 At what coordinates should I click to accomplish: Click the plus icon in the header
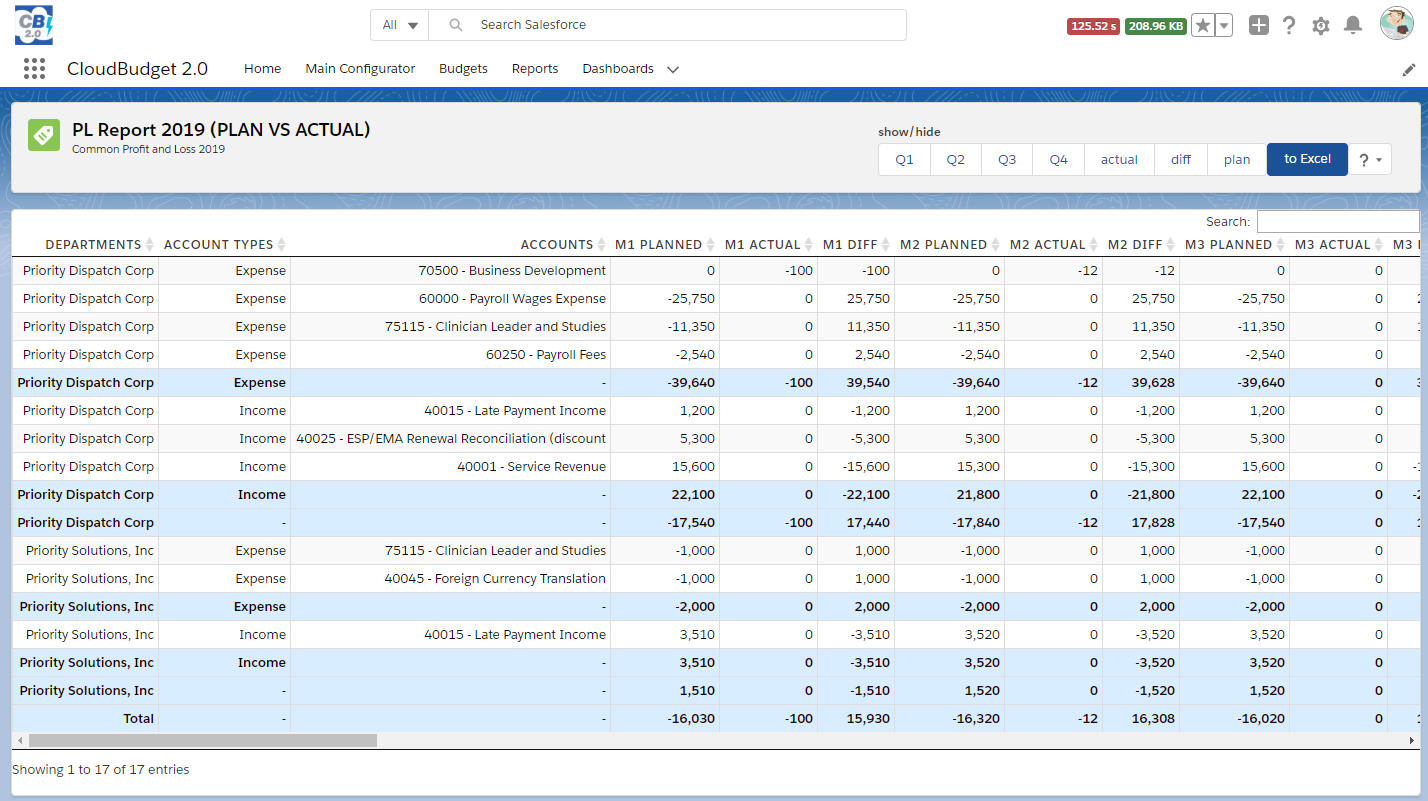click(1259, 25)
